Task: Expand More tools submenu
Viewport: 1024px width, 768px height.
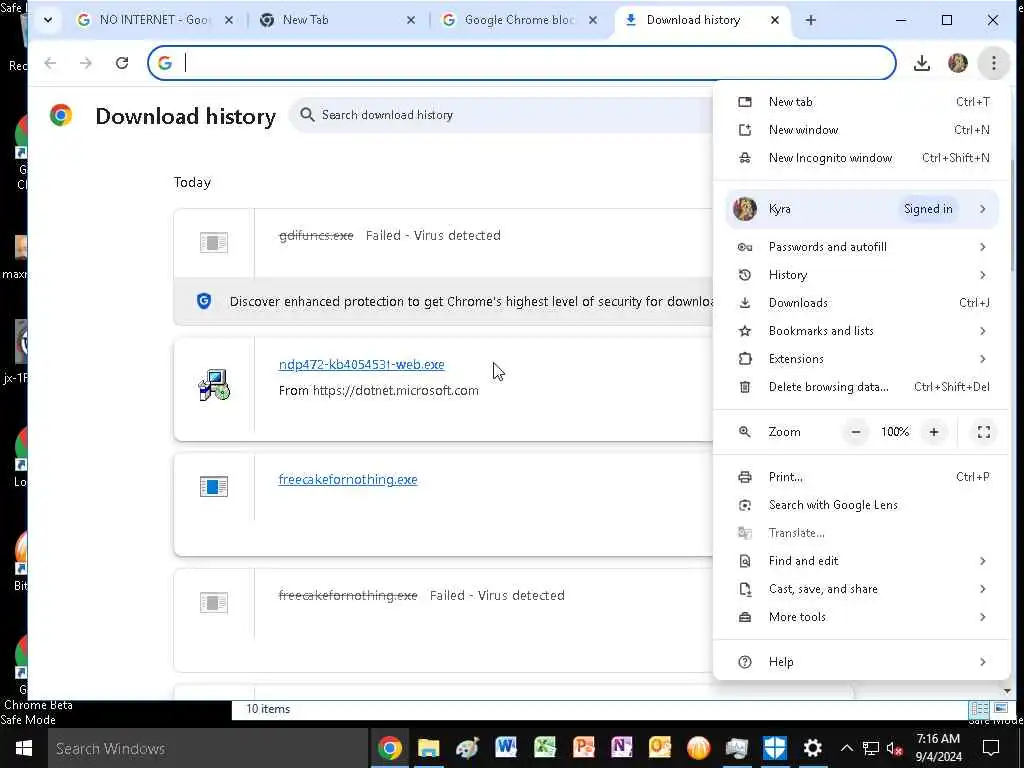Action: tap(862, 617)
